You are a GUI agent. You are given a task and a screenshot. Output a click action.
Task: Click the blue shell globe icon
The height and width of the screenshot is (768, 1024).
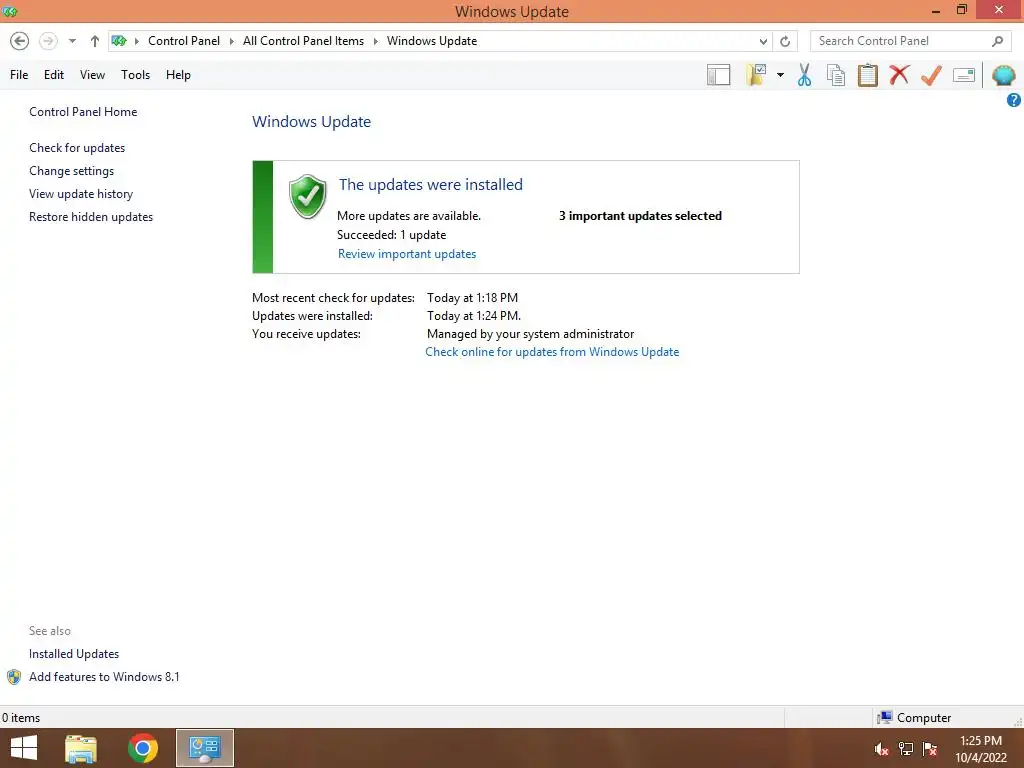[1004, 75]
